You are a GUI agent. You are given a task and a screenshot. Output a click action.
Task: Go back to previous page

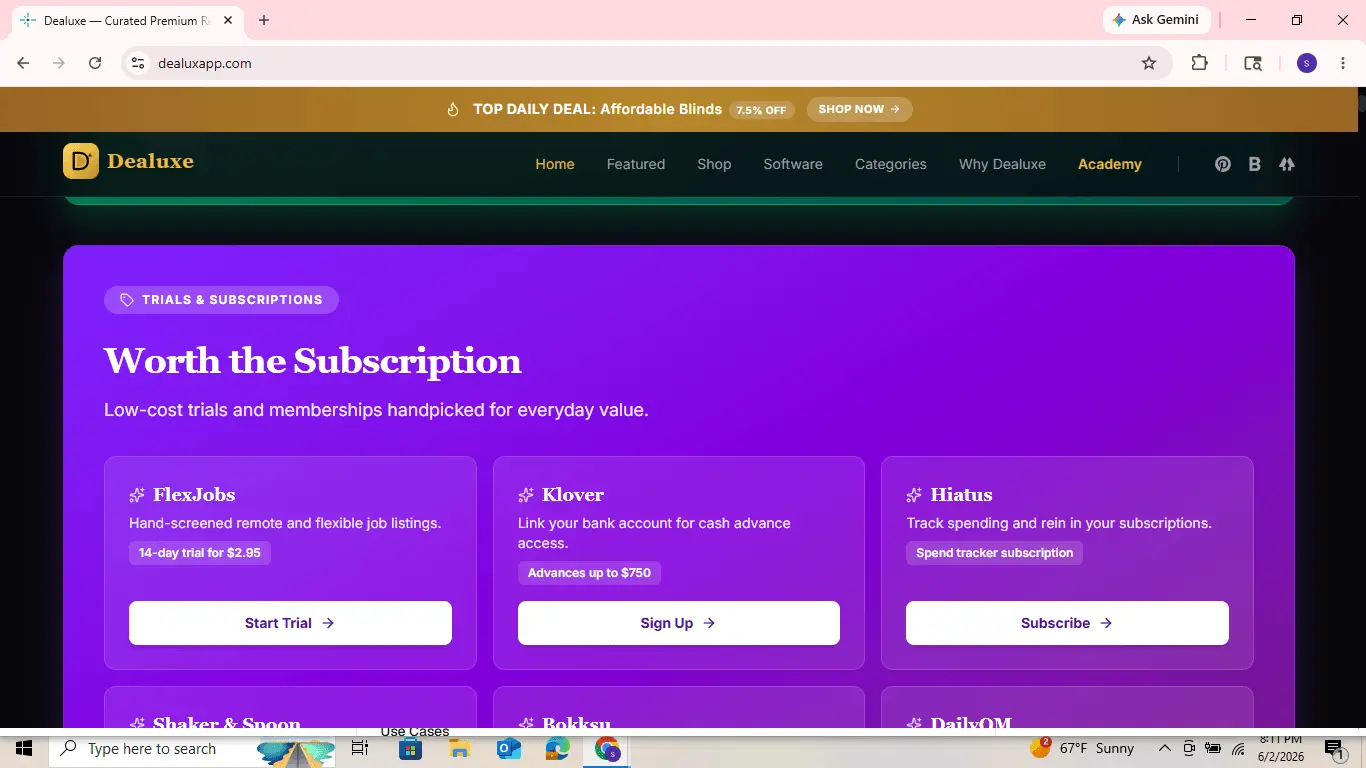point(23,63)
